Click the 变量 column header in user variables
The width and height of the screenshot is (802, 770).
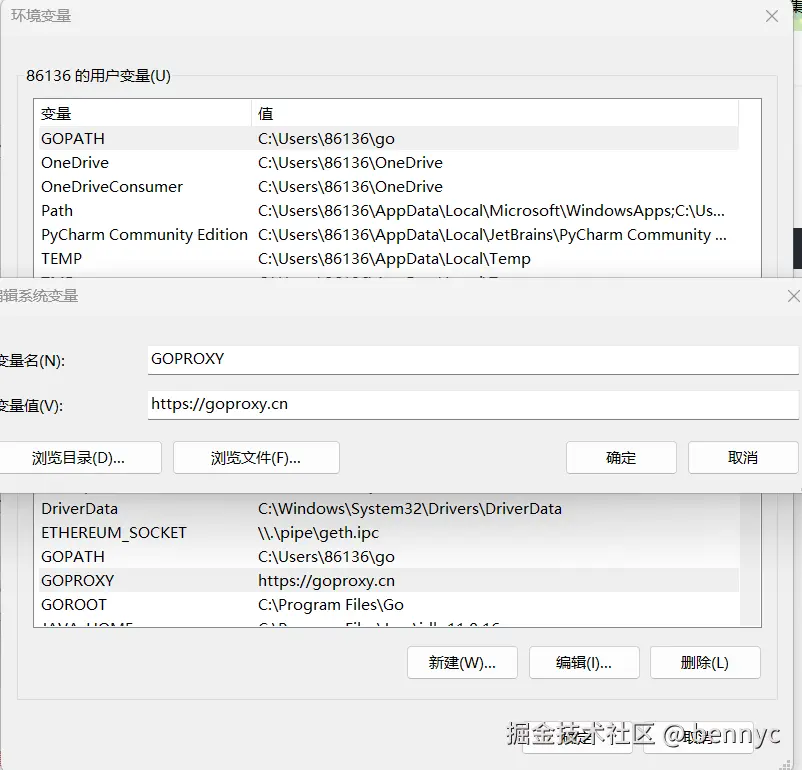coord(145,114)
